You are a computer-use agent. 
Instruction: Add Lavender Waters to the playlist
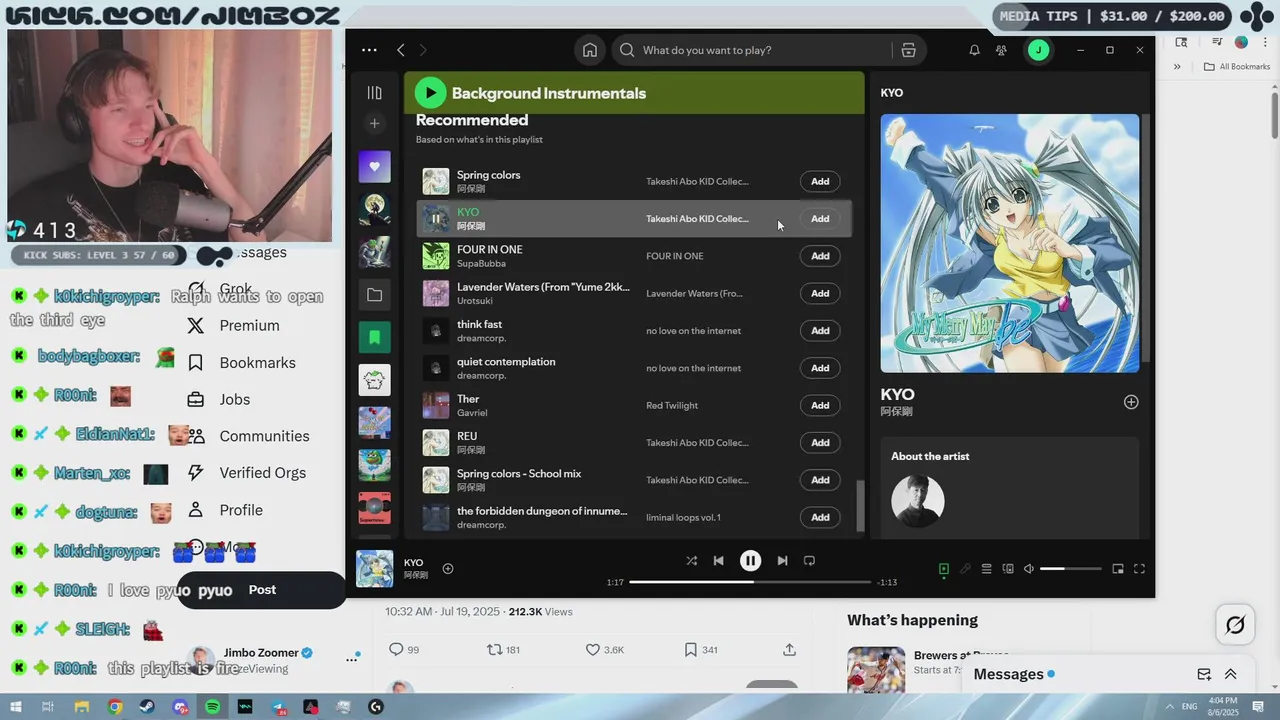pos(820,293)
